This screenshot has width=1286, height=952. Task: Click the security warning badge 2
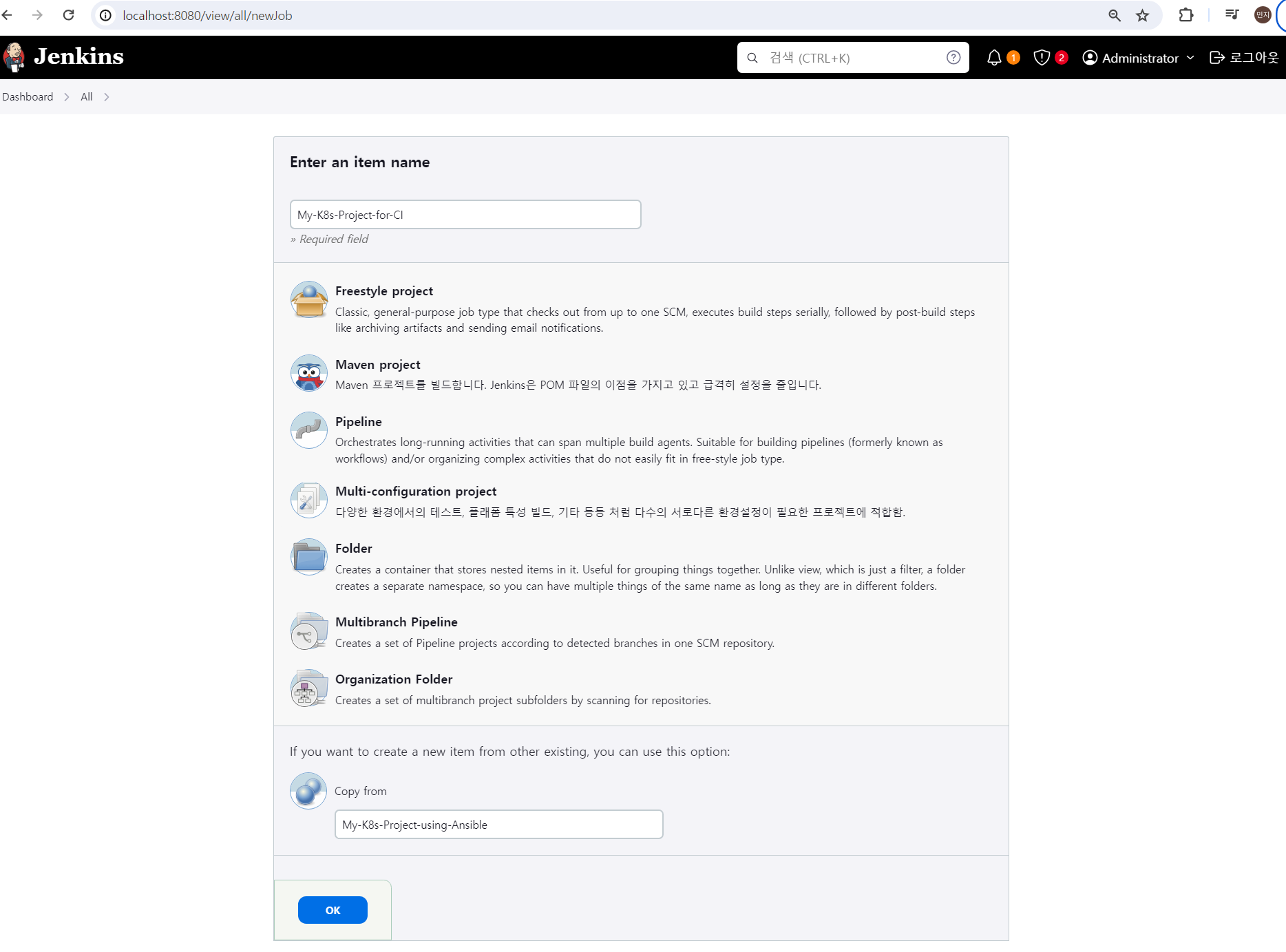1062,58
